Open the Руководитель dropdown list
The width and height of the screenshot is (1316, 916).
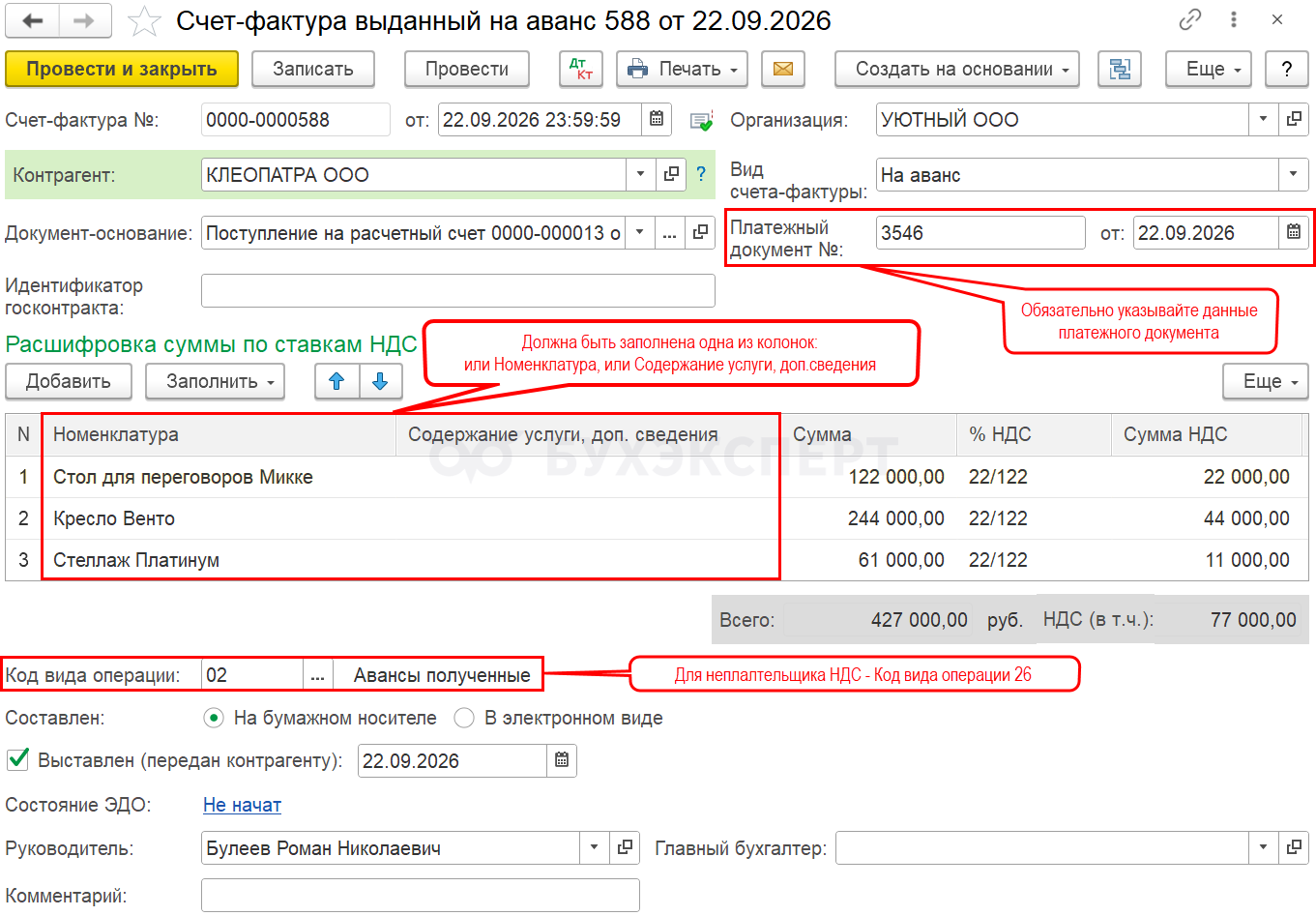point(594,847)
